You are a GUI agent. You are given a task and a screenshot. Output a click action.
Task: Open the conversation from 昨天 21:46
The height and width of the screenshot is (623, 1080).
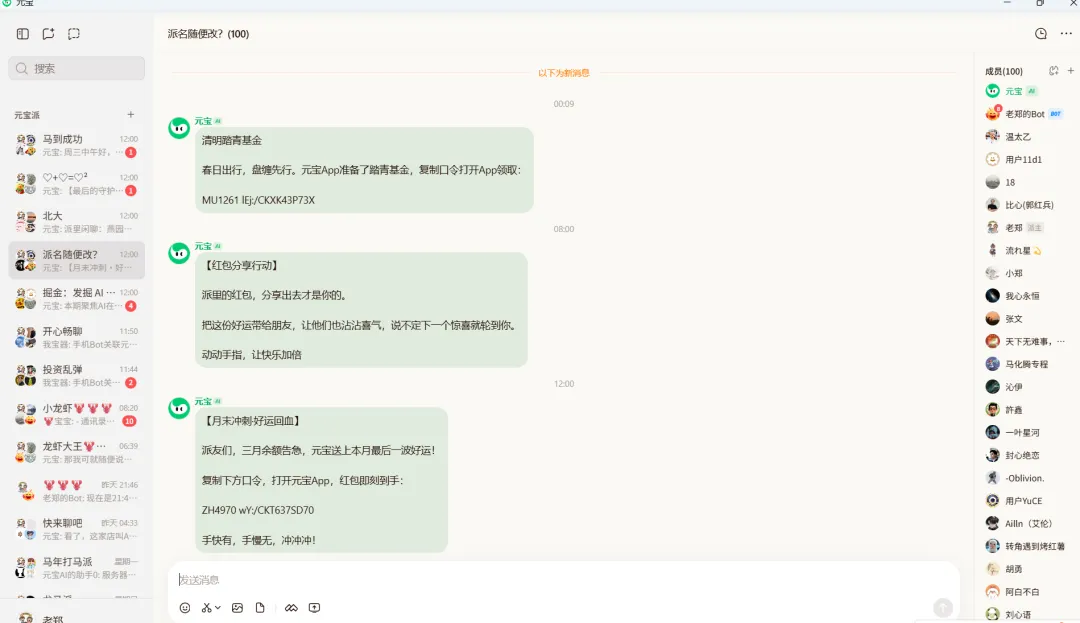pos(76,491)
